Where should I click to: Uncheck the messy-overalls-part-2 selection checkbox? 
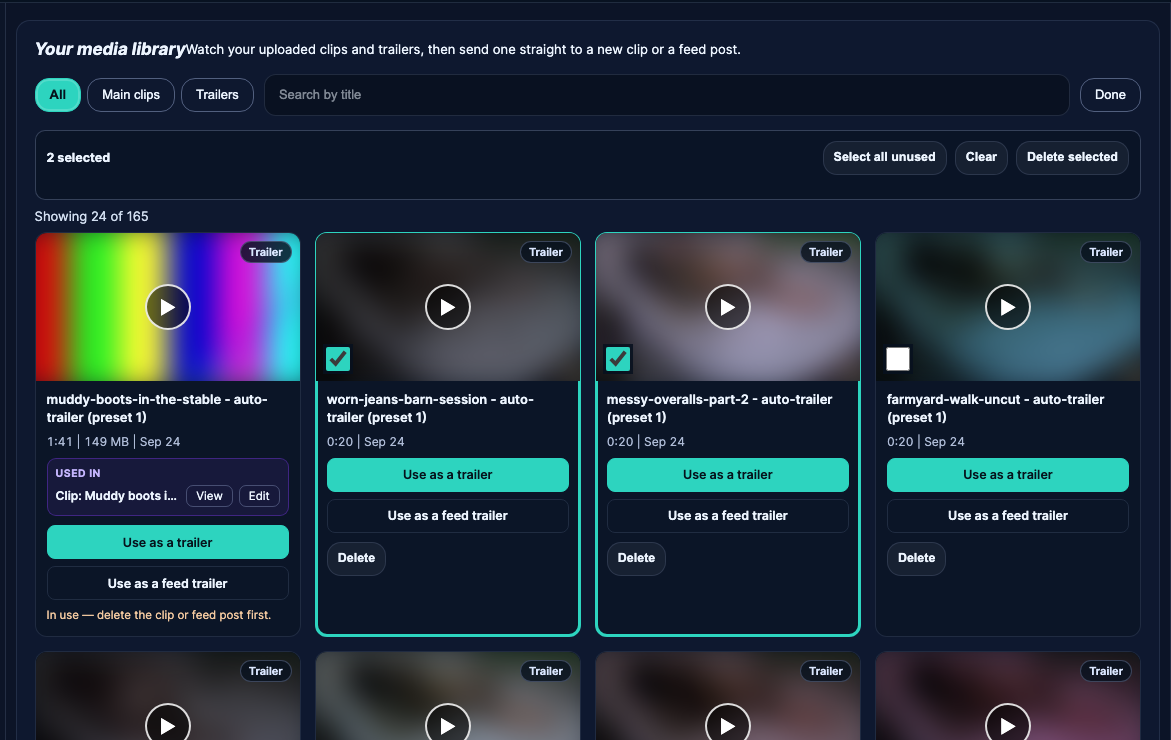click(618, 359)
